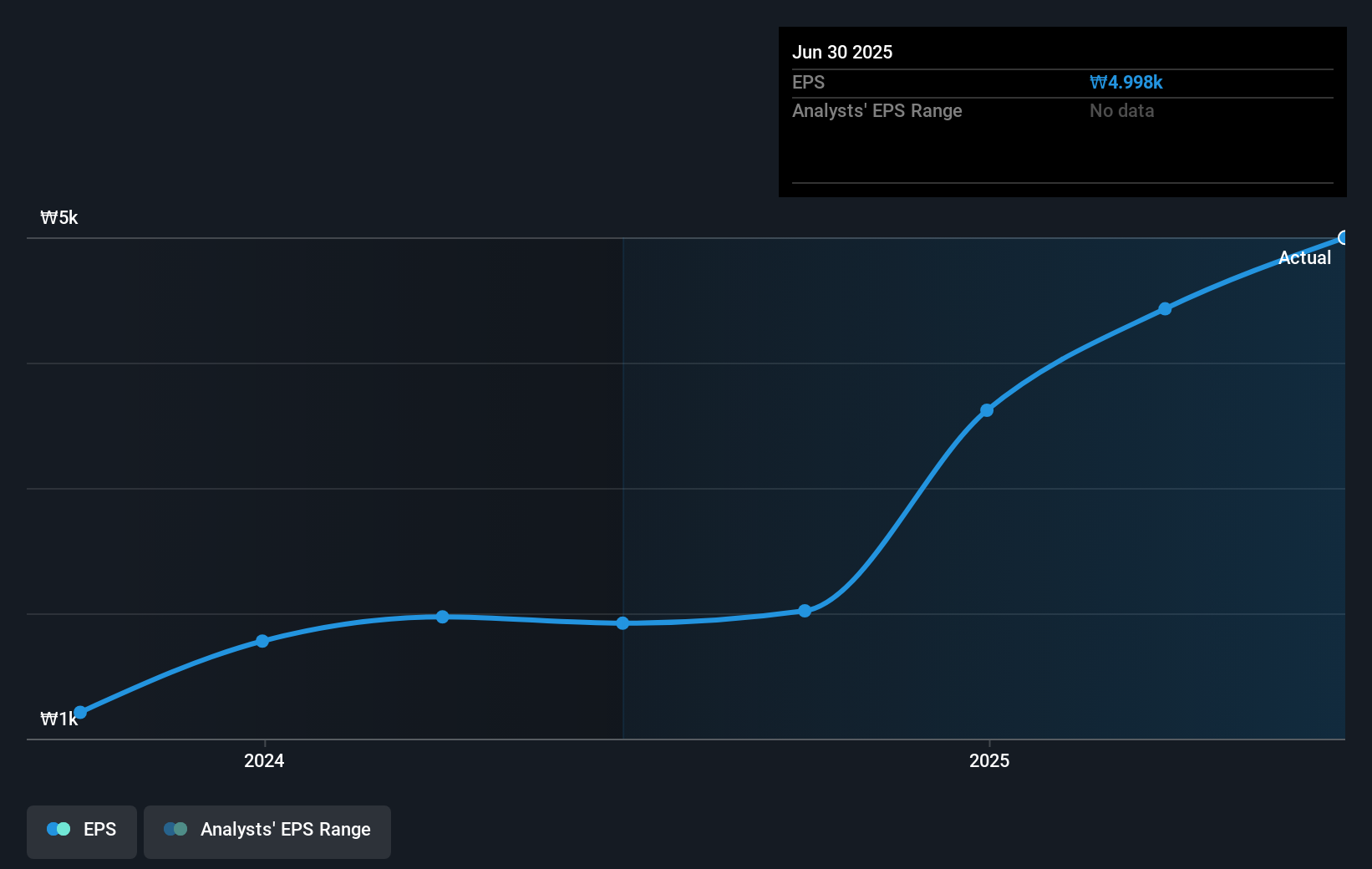Click the EPS data point near 2024 label

click(x=262, y=641)
